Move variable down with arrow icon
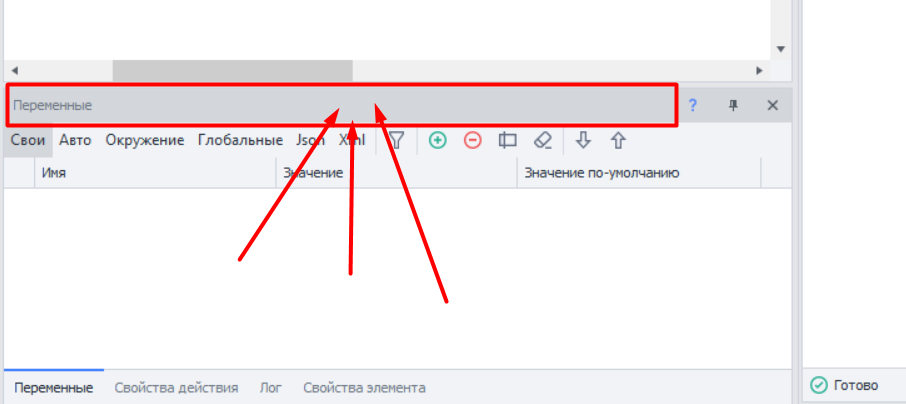 584,140
